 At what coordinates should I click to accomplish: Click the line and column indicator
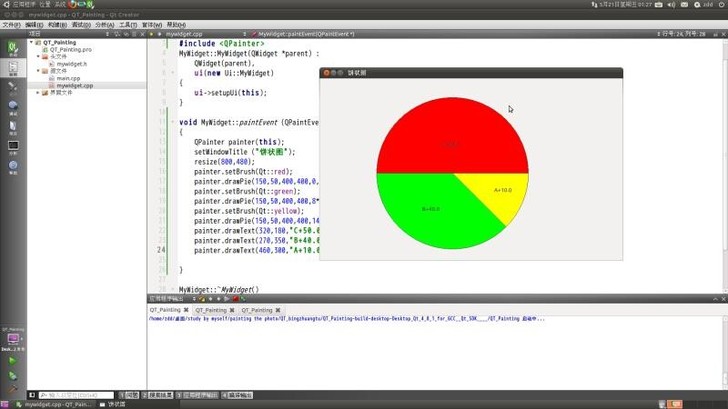tap(683, 34)
